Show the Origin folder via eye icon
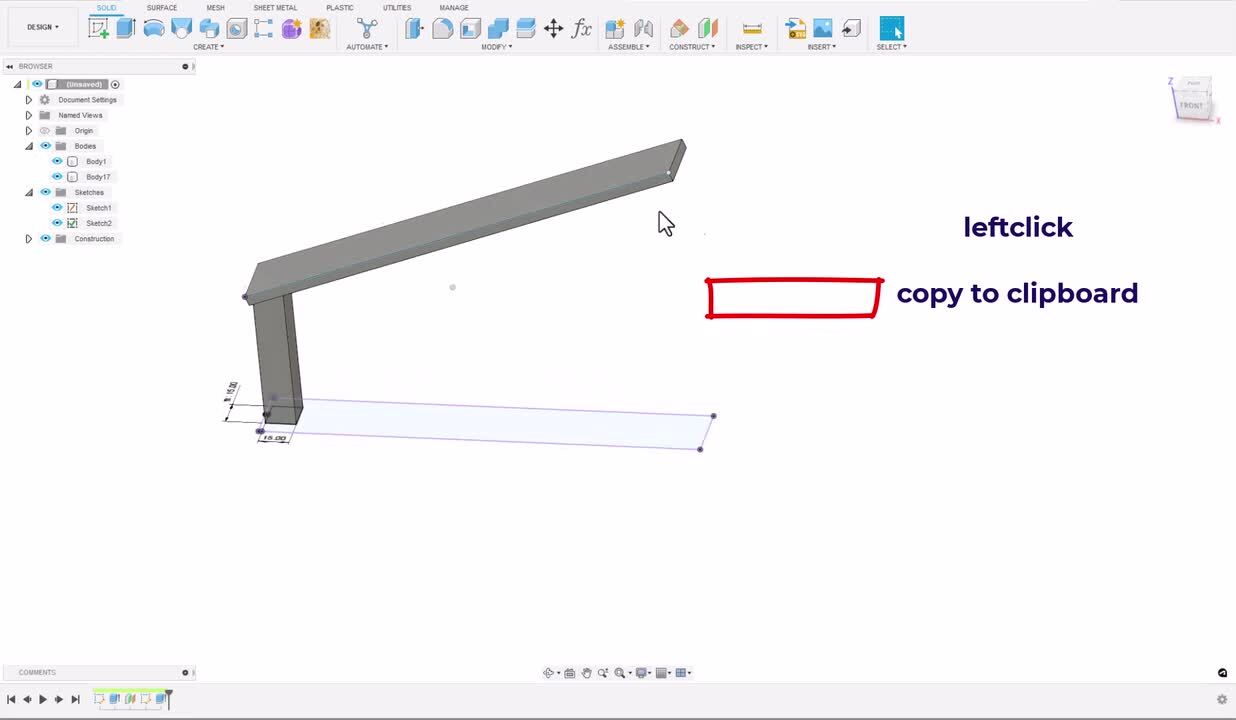1236x720 pixels. (44, 131)
